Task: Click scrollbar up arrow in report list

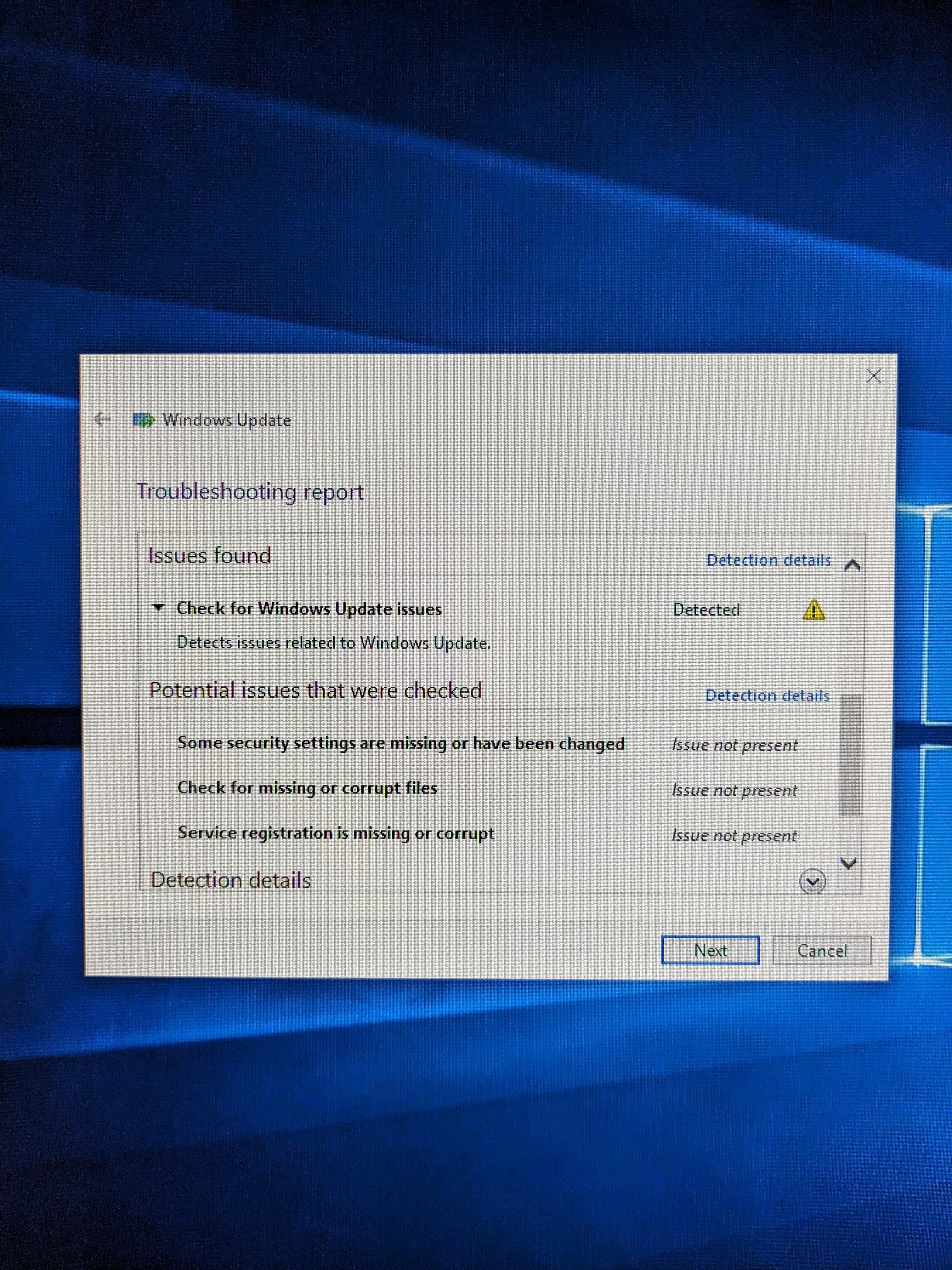Action: tap(852, 565)
